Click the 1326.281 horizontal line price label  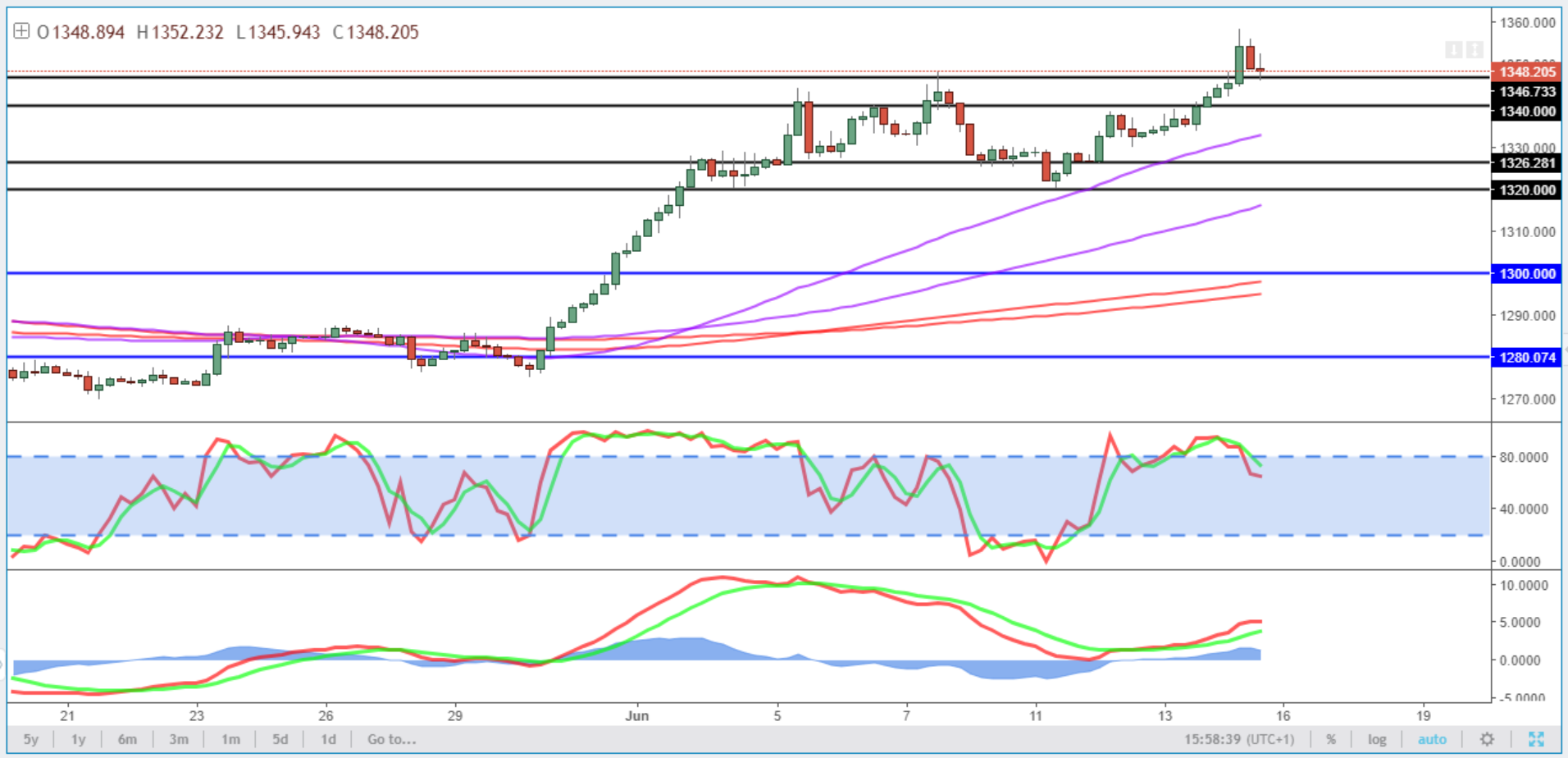pyautogui.click(x=1526, y=163)
